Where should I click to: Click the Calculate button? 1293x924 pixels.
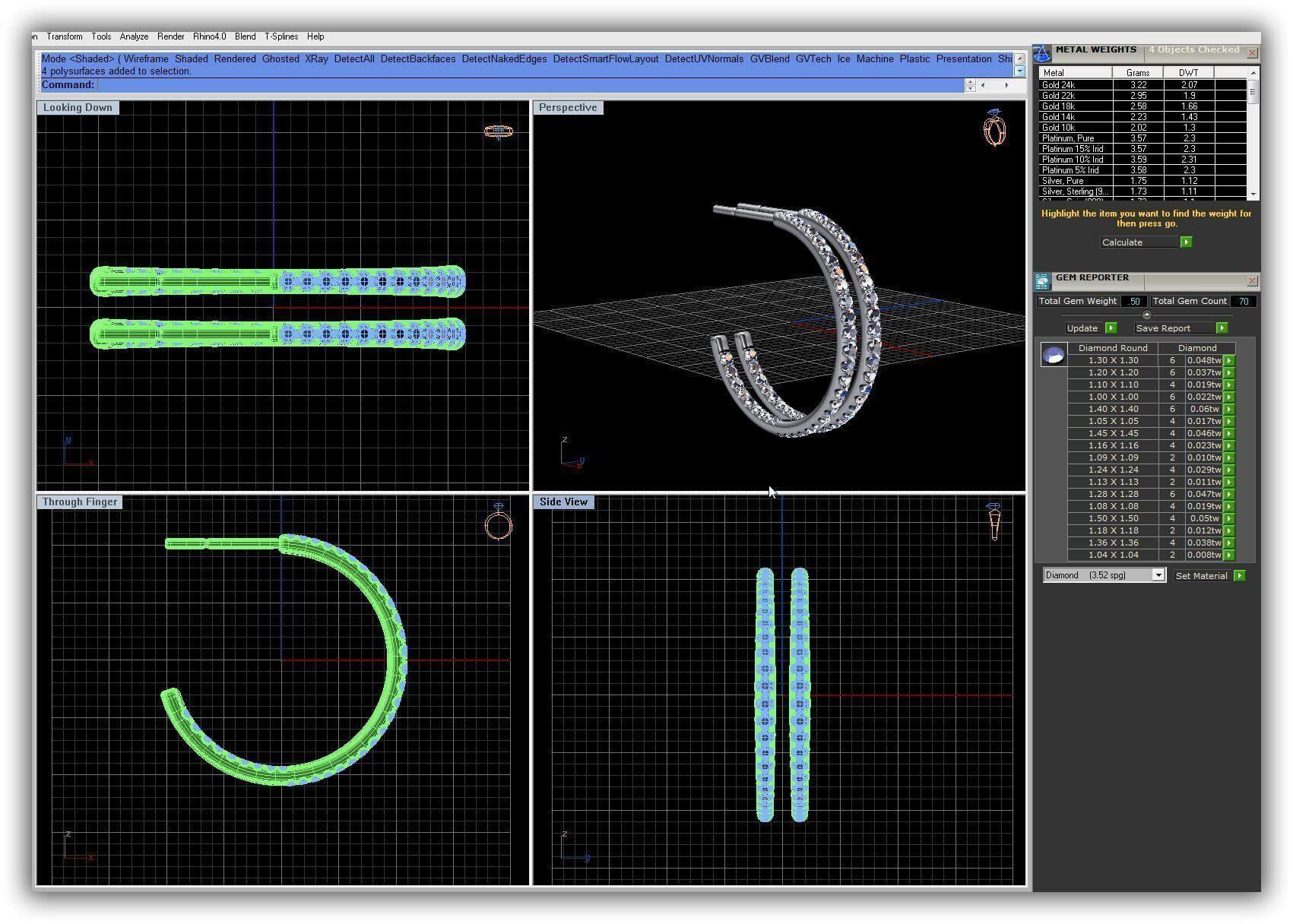pyautogui.click(x=1139, y=242)
